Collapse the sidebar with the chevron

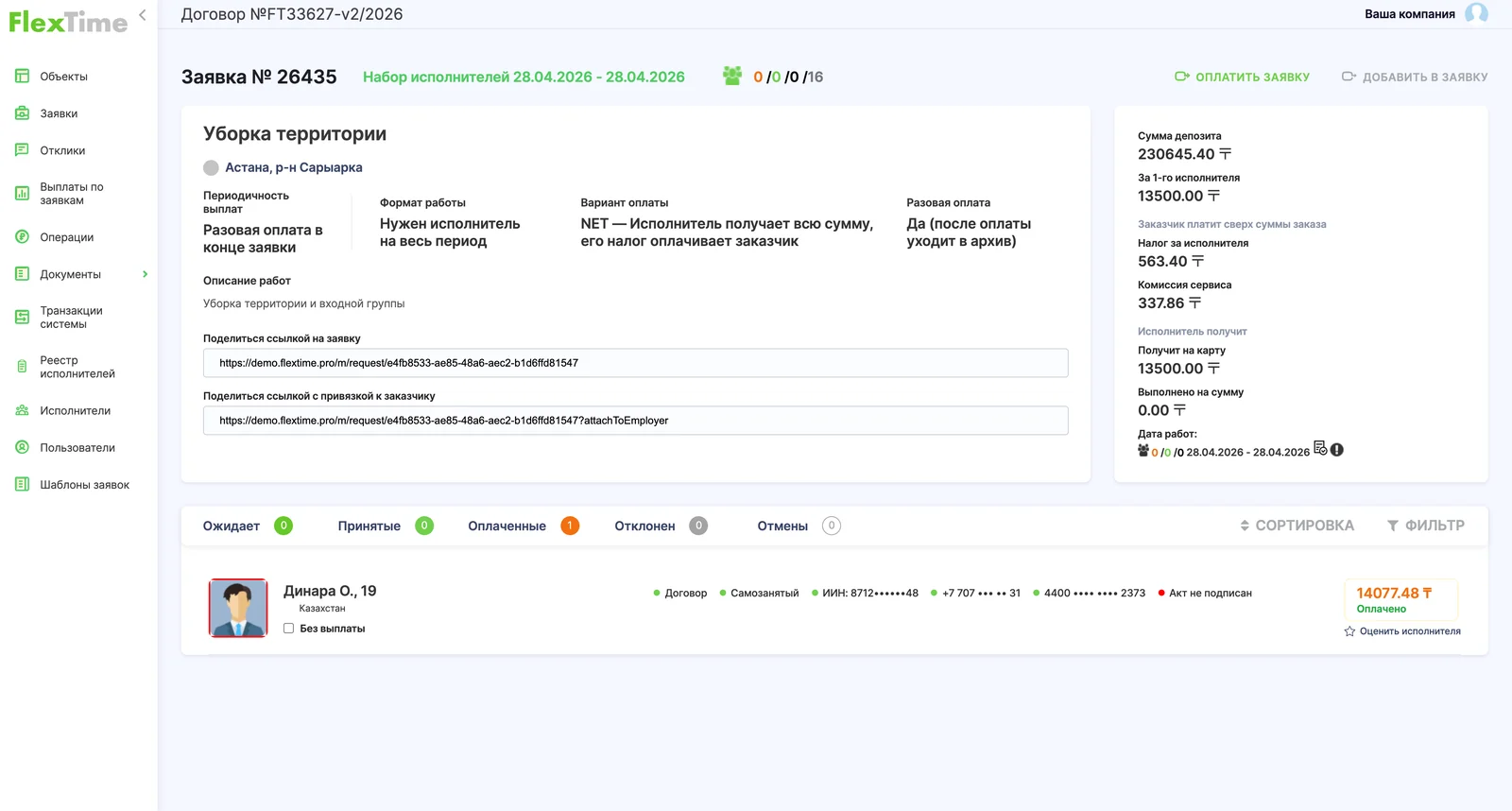[142, 15]
